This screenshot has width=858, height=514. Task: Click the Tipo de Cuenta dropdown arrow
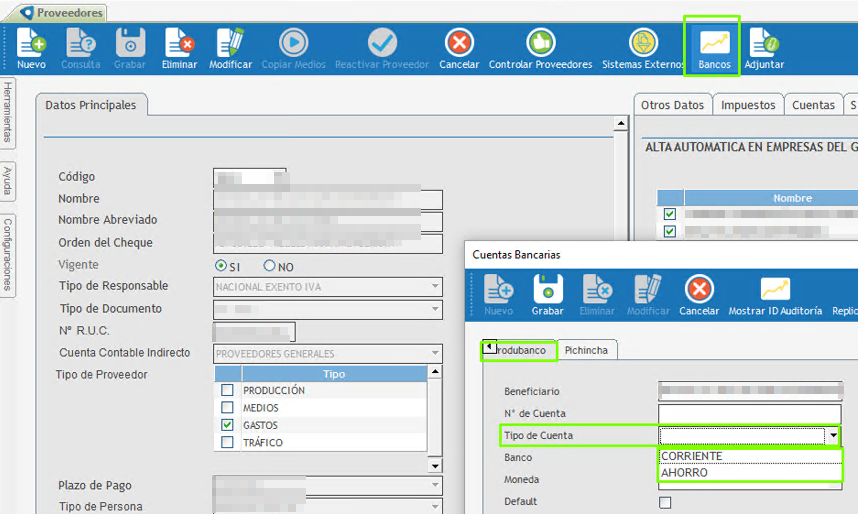[x=833, y=436]
